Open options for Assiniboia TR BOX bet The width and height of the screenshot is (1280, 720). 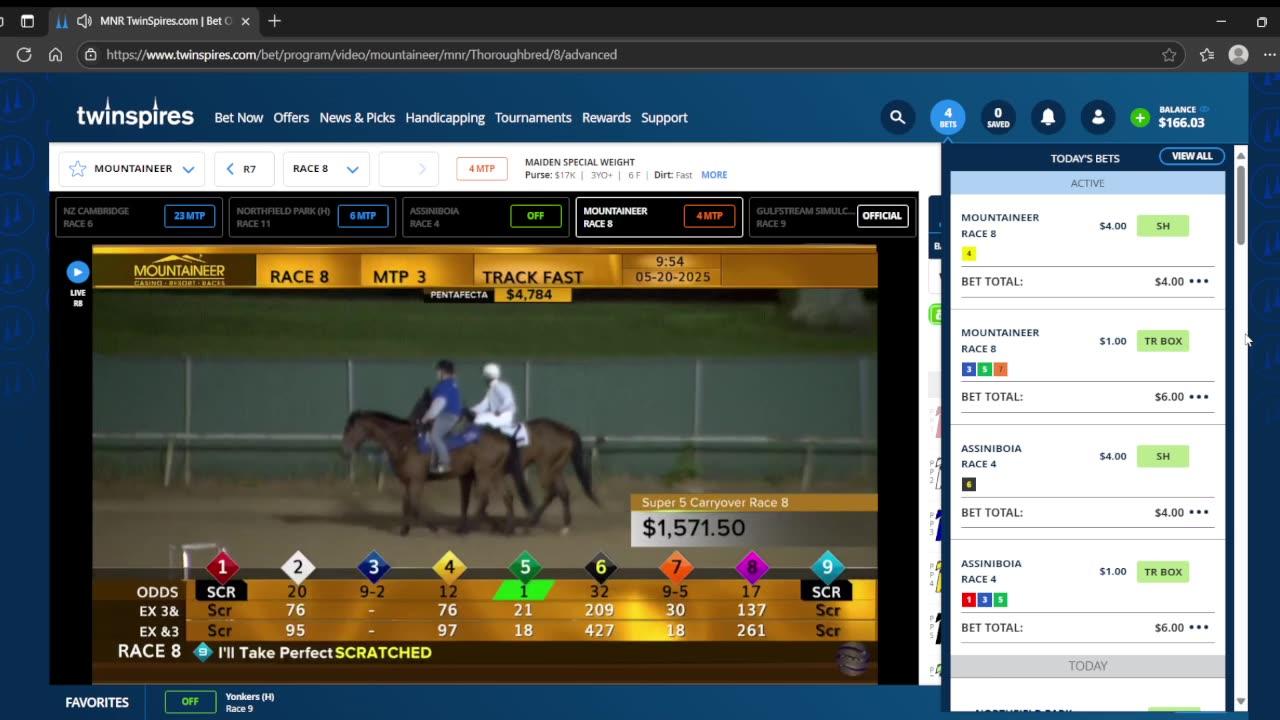click(x=1199, y=628)
